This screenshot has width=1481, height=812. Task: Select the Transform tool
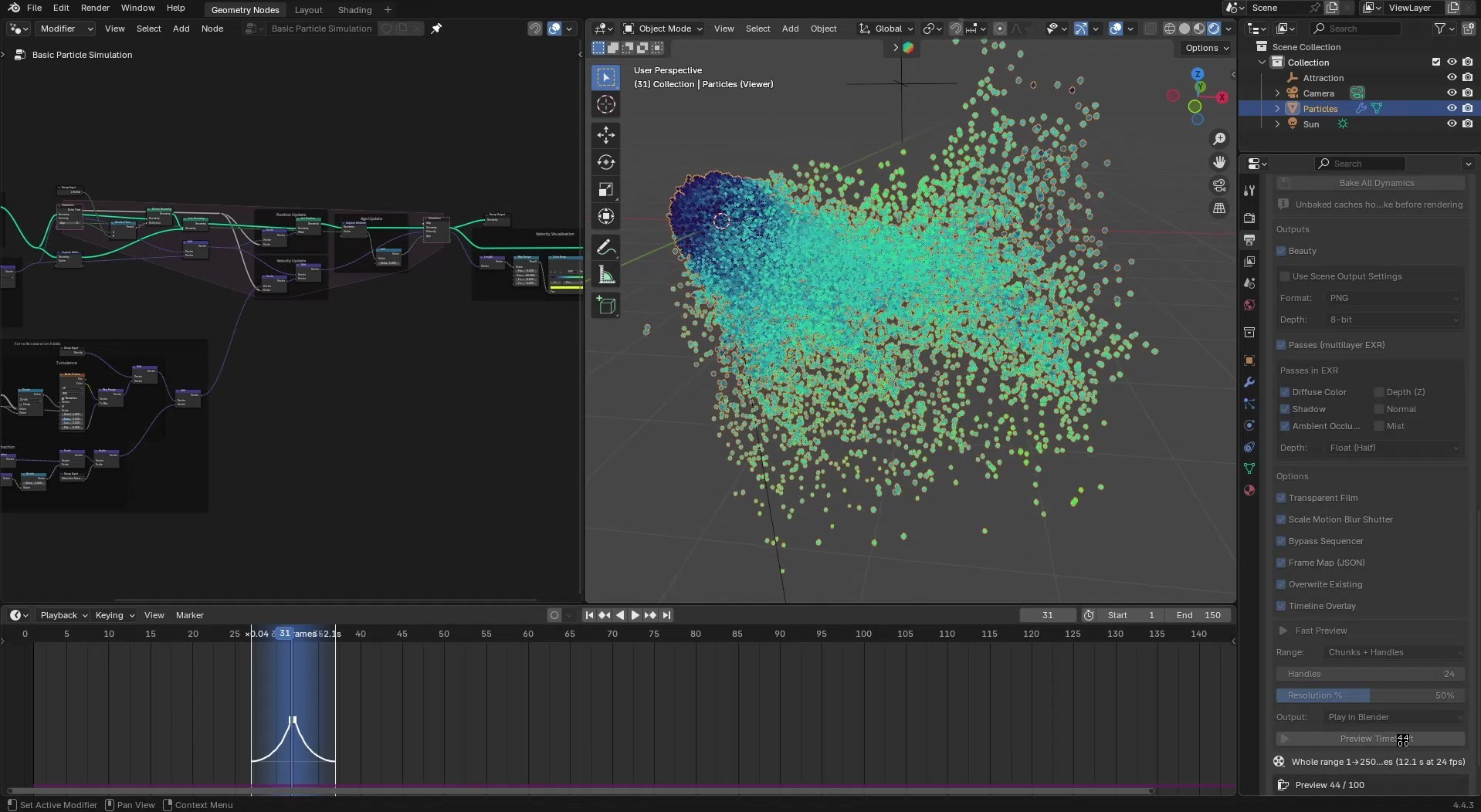pos(606,216)
